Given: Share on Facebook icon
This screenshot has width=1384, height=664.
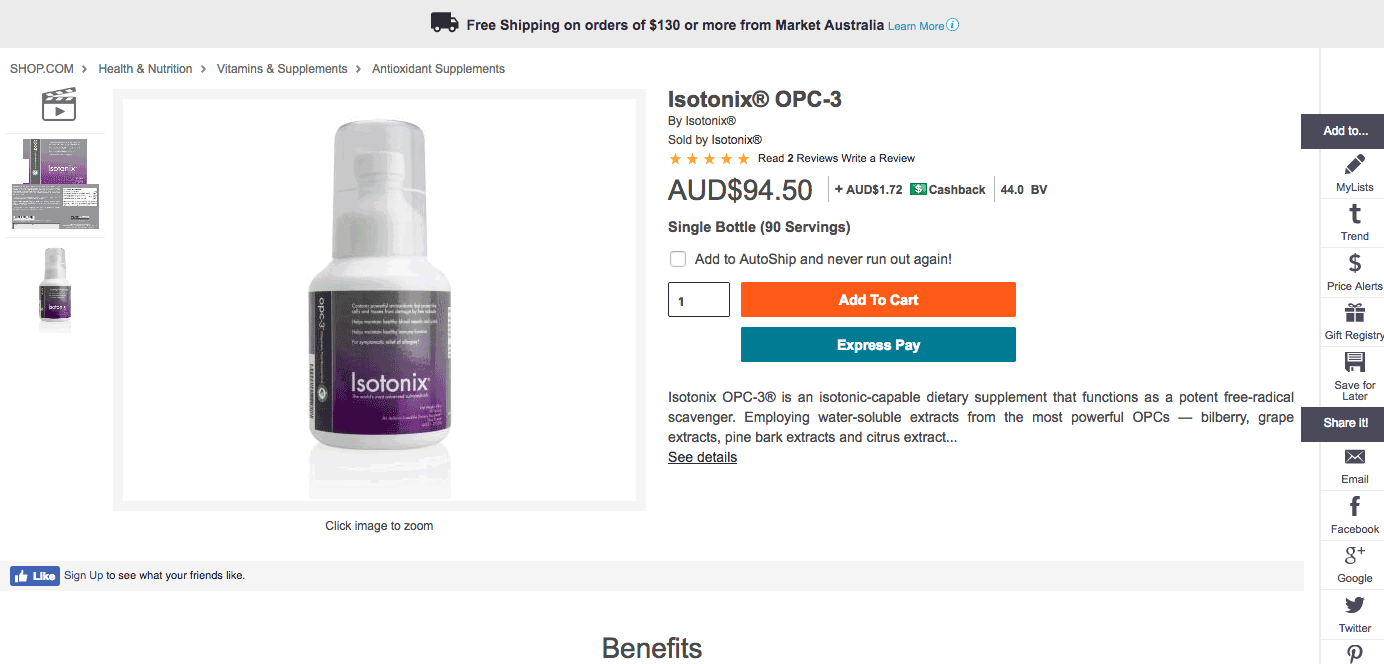Looking at the screenshot, I should [x=1355, y=507].
